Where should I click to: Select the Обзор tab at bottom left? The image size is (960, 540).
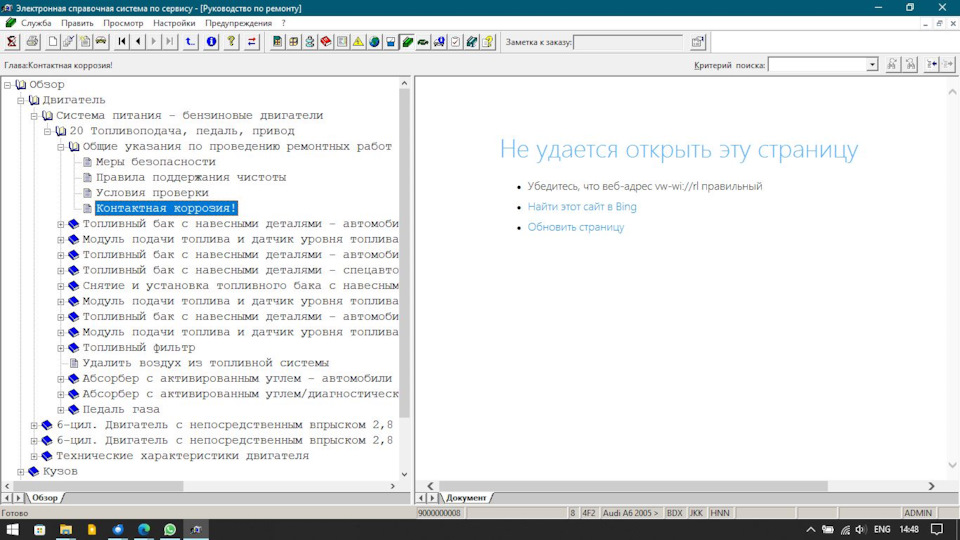click(45, 497)
